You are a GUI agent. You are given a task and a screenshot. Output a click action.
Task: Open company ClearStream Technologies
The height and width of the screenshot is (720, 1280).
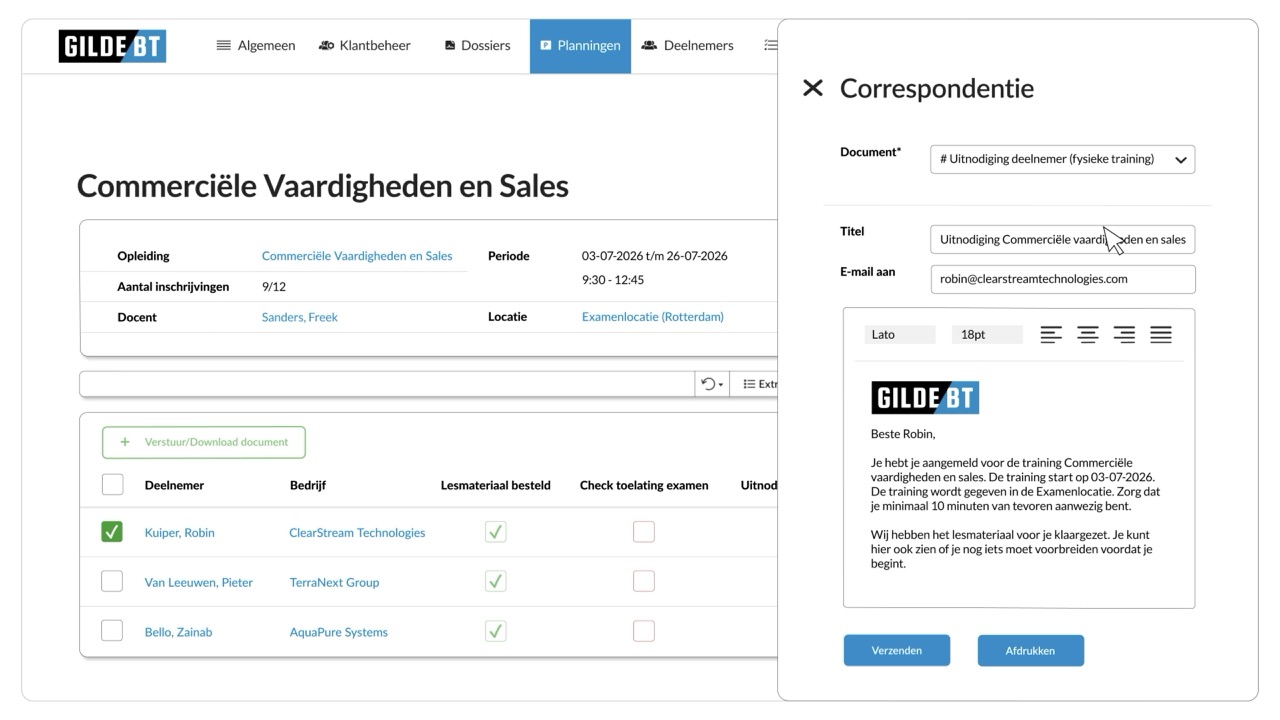pyautogui.click(x=357, y=533)
